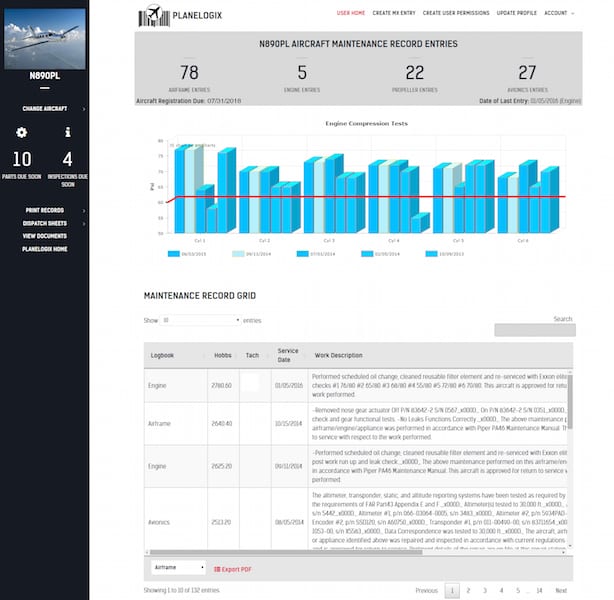Click the Date of Last Entry text

[530, 101]
